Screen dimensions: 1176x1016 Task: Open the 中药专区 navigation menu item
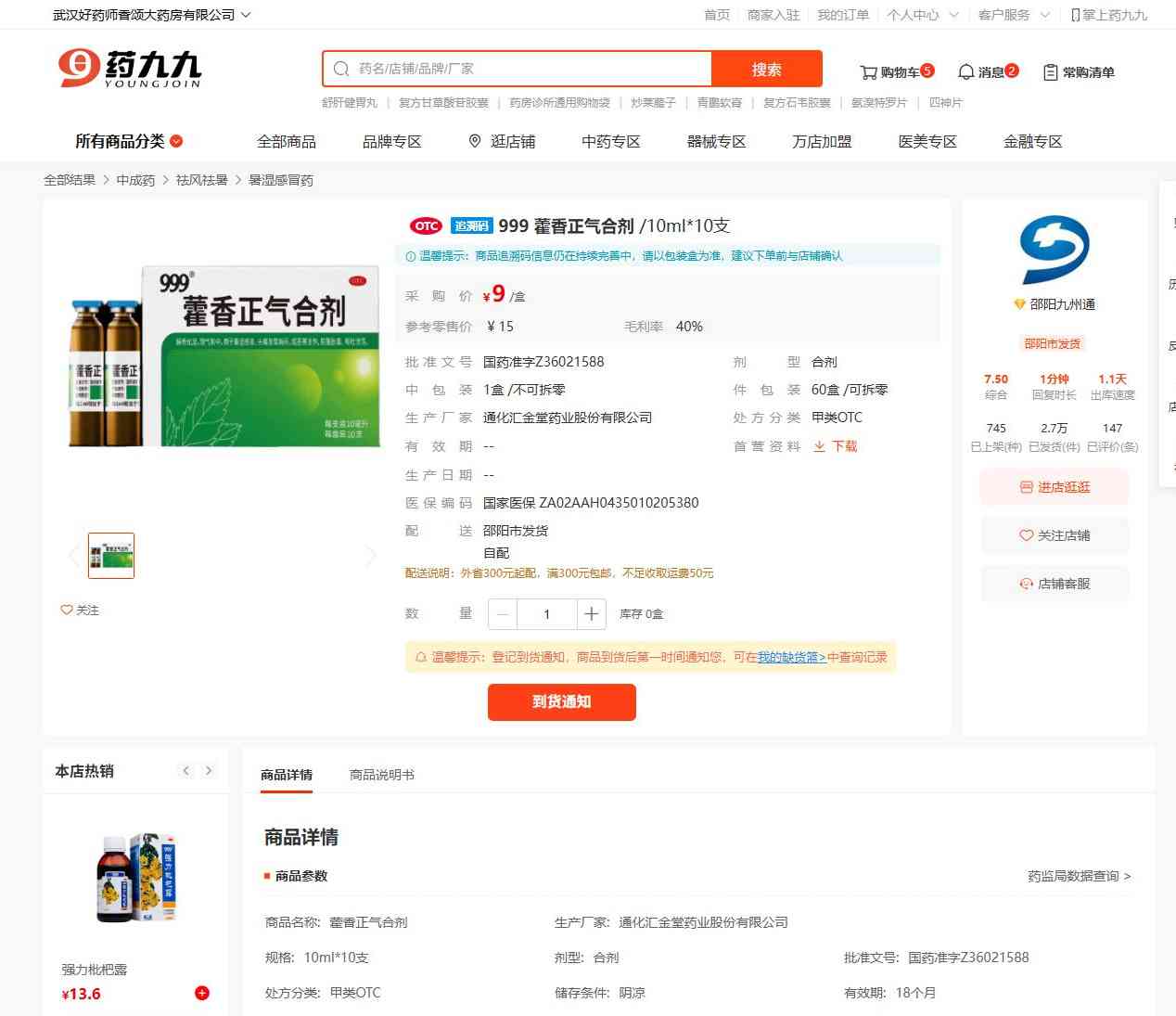tap(610, 141)
